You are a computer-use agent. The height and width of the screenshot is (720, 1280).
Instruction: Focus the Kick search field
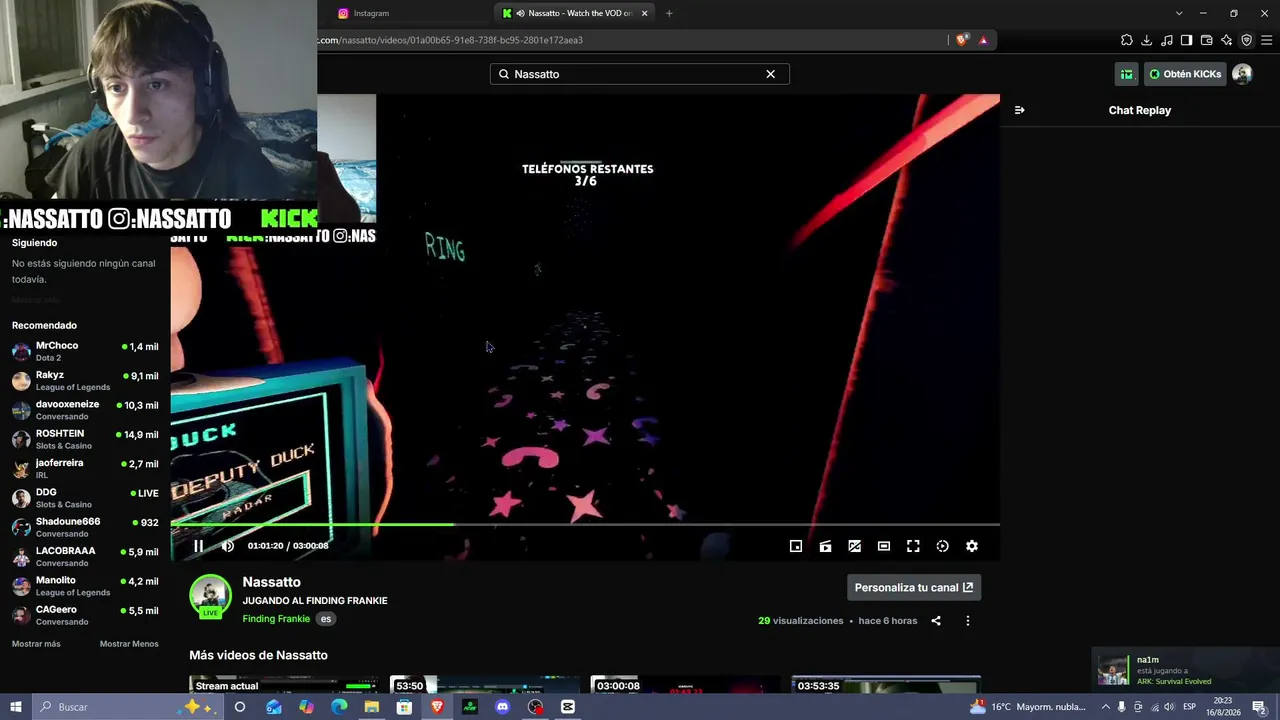coord(640,74)
